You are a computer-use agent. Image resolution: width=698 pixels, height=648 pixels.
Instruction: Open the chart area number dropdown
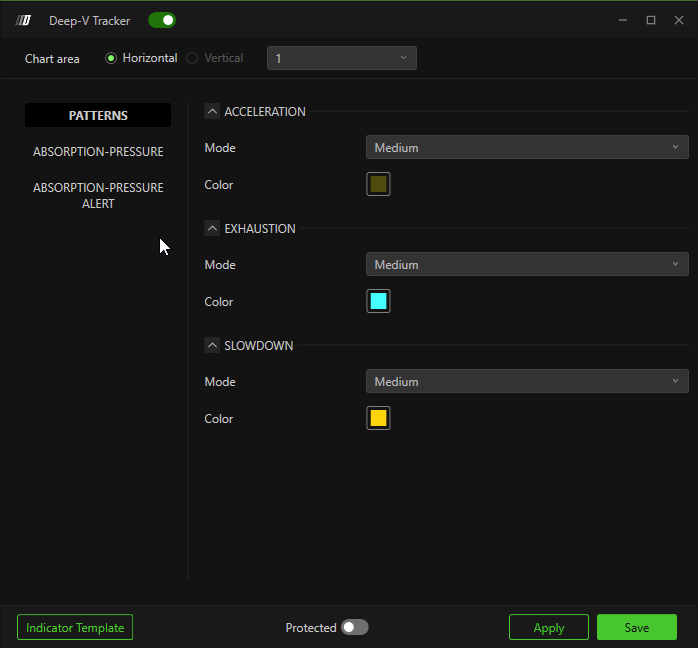[x=341, y=58]
